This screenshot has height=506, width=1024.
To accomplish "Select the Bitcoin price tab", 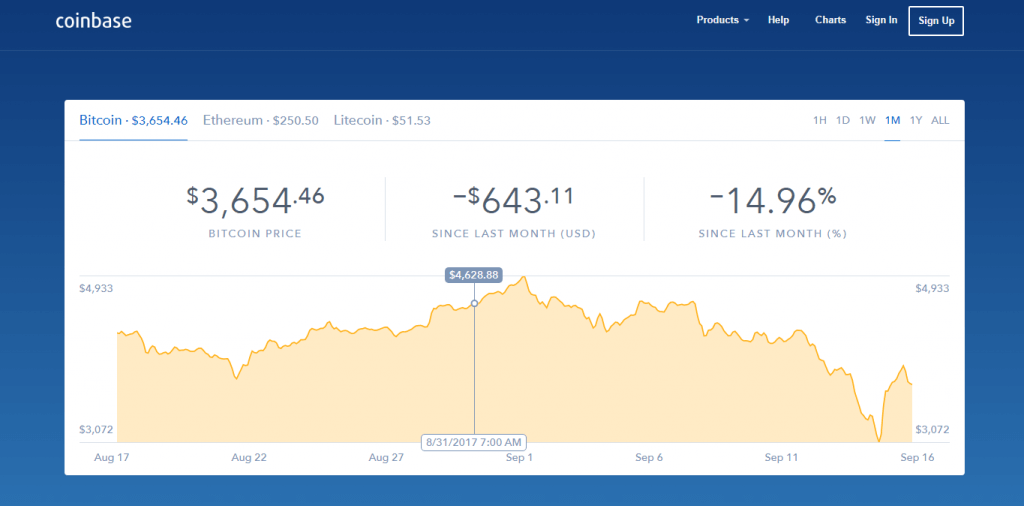I will tap(134, 120).
